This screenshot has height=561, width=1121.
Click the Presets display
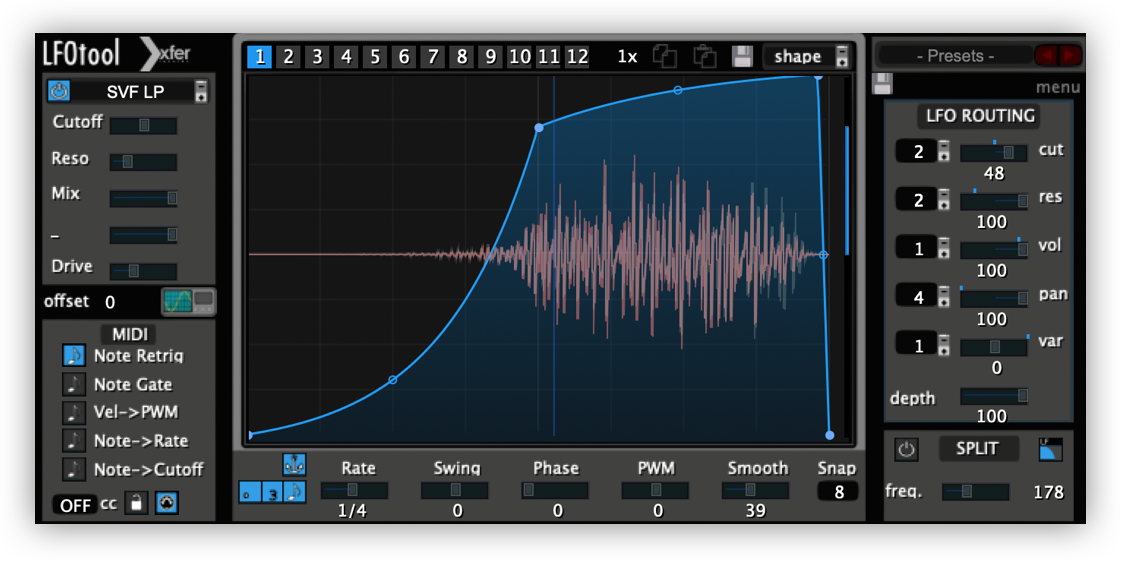click(x=955, y=56)
